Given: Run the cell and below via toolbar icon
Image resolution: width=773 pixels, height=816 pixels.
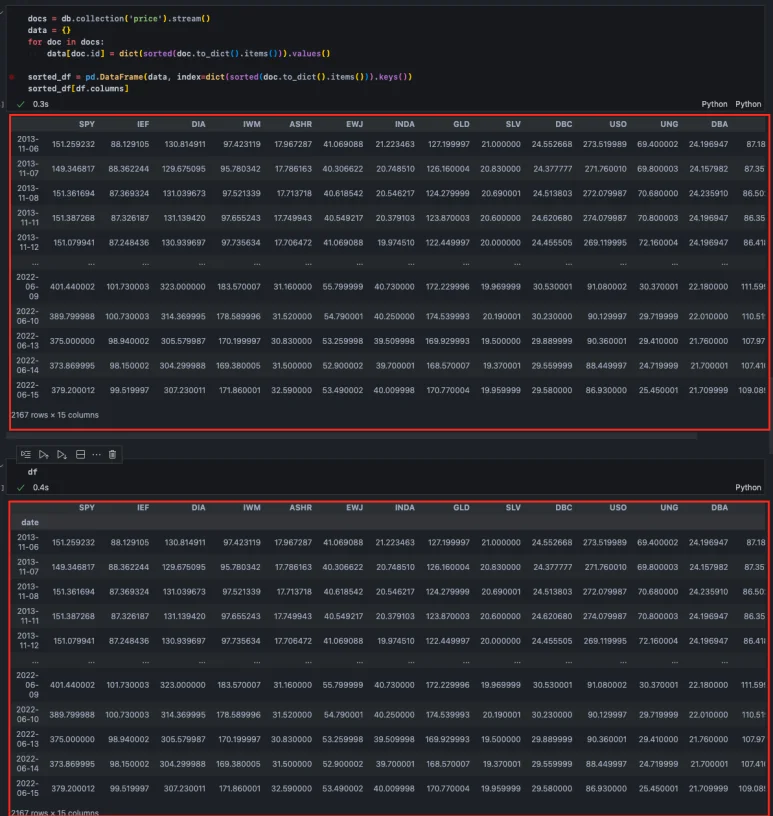Looking at the screenshot, I should (x=61, y=454).
